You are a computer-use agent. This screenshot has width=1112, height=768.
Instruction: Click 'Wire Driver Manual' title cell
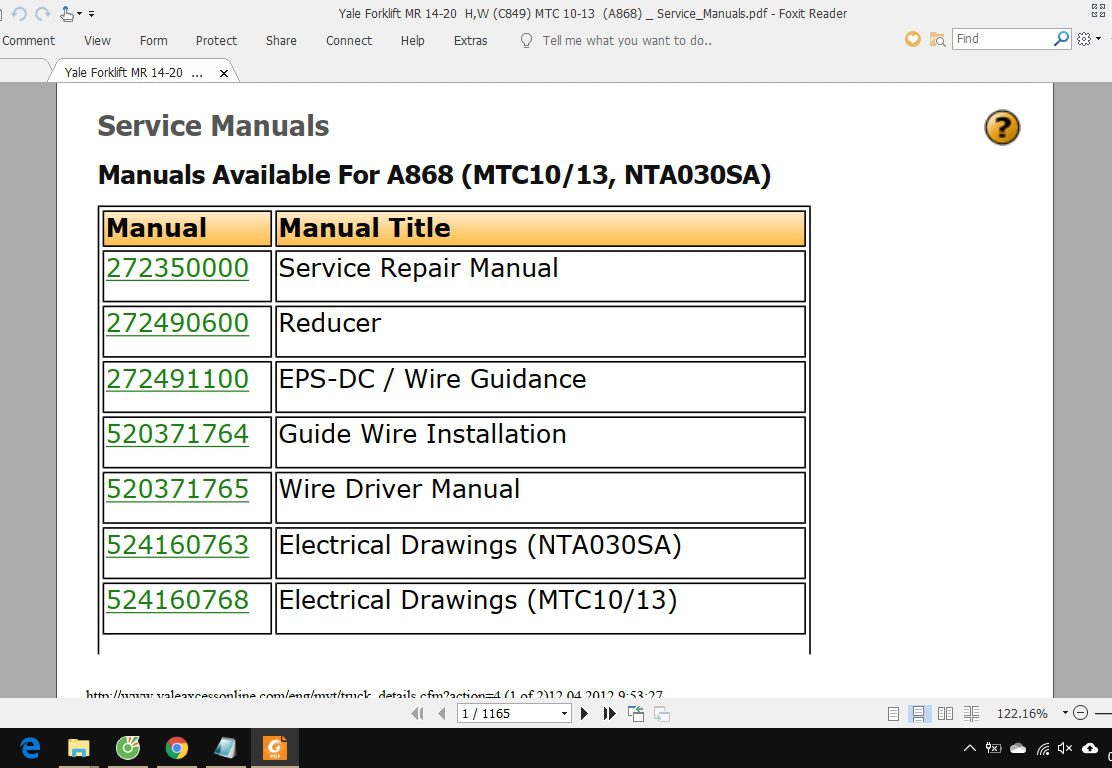(540, 497)
